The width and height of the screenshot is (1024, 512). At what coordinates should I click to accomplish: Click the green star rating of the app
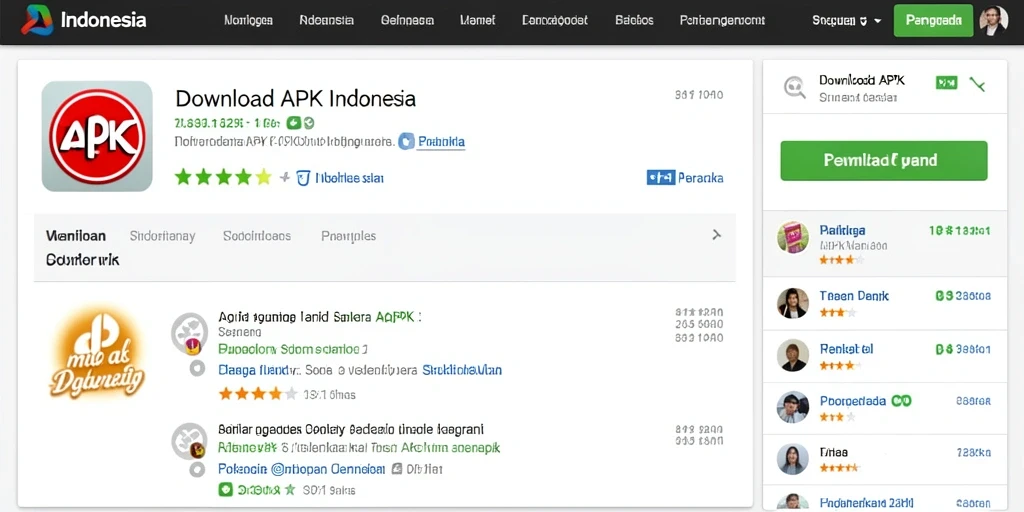(x=223, y=177)
